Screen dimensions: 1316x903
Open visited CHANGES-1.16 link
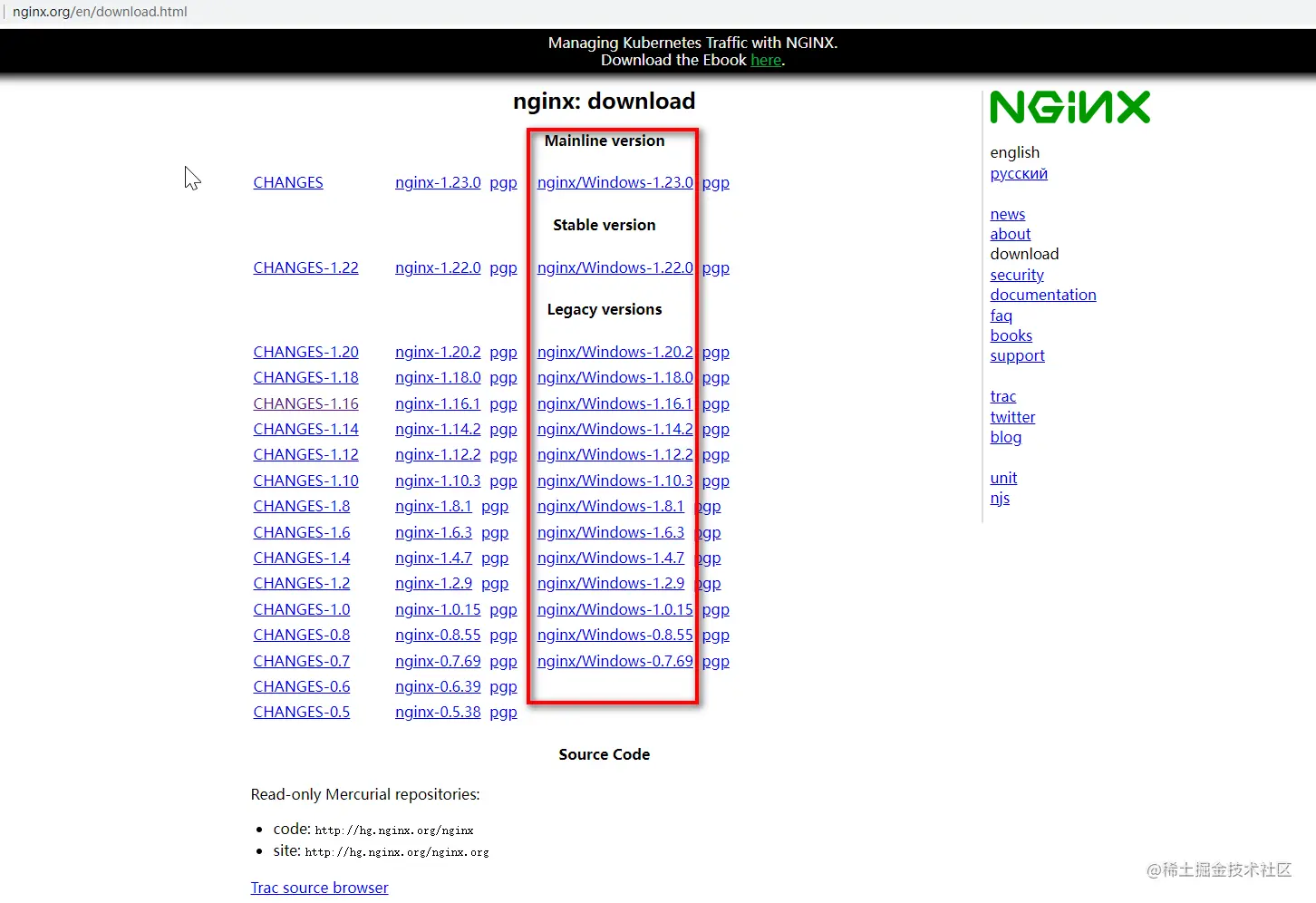coord(305,403)
